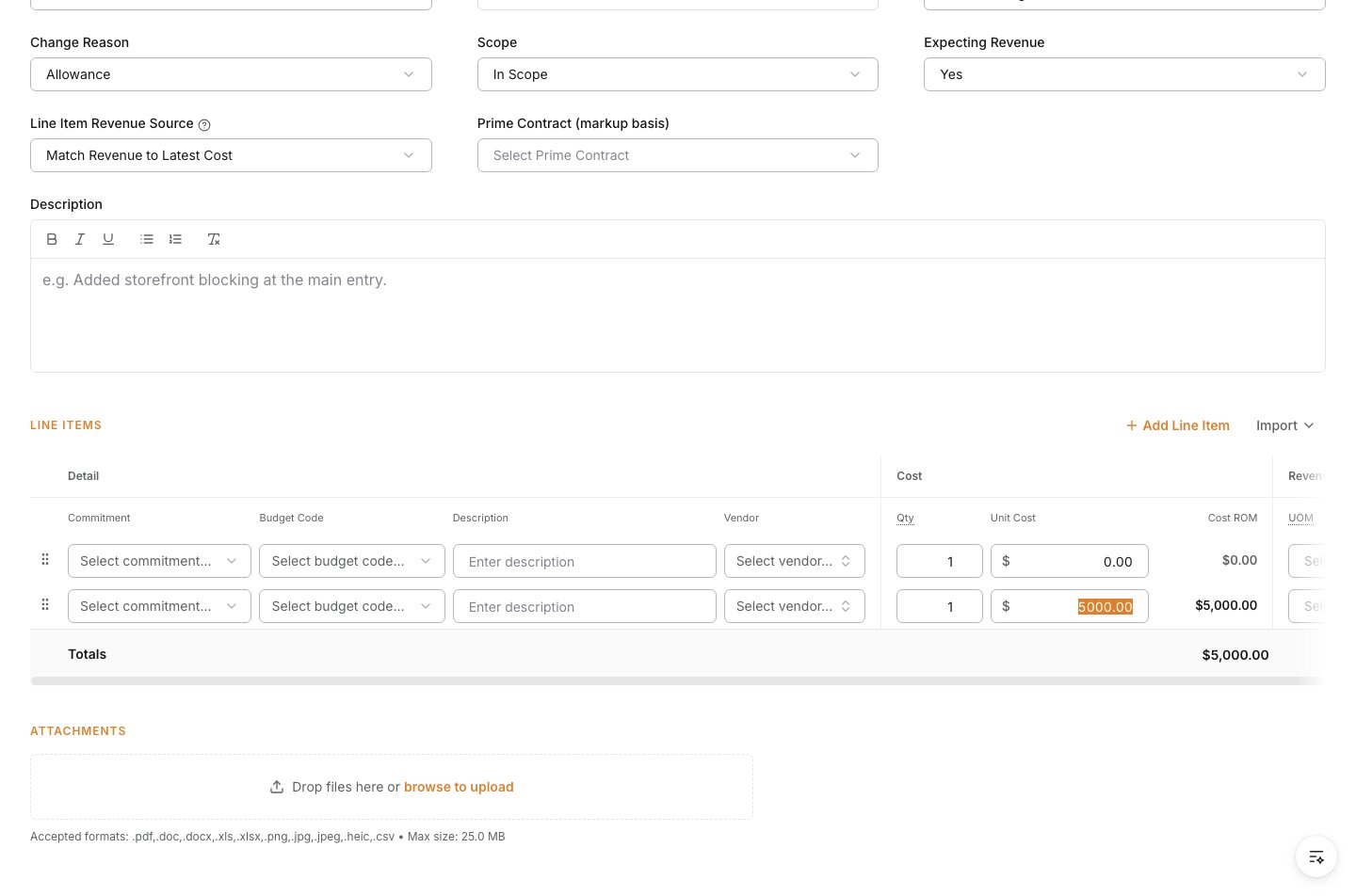The width and height of the screenshot is (1356, 896).
Task: Open the Change Reason dropdown showing Allowance
Action: click(x=231, y=74)
